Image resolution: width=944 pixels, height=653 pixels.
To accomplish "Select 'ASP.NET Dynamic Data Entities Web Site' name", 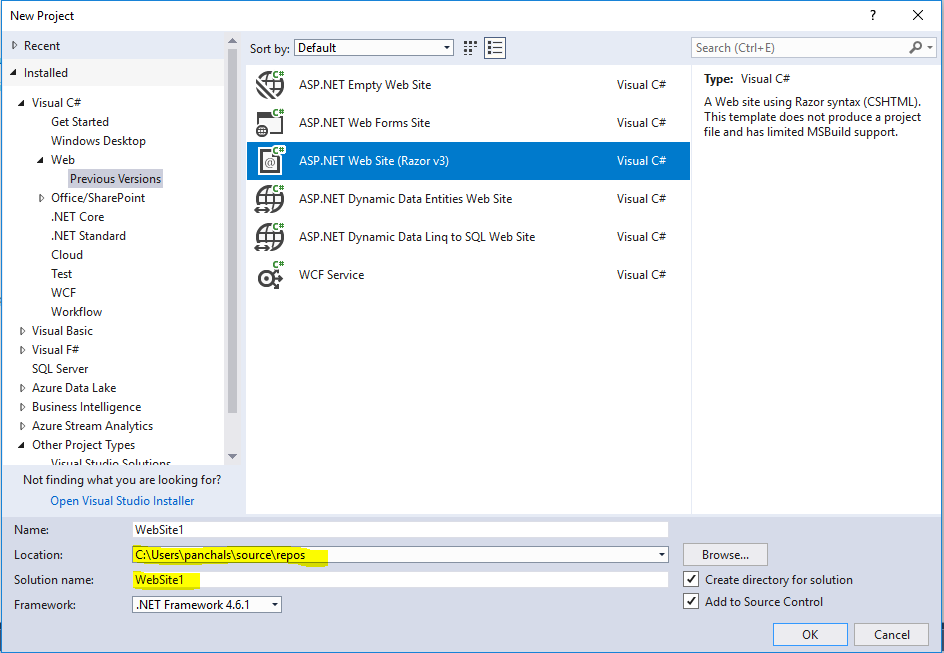I will click(405, 199).
